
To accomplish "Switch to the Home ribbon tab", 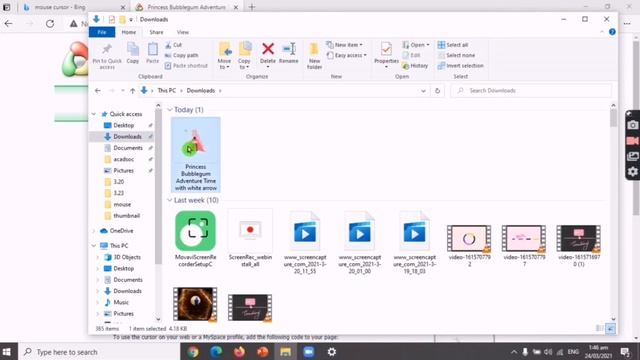I will point(129,32).
